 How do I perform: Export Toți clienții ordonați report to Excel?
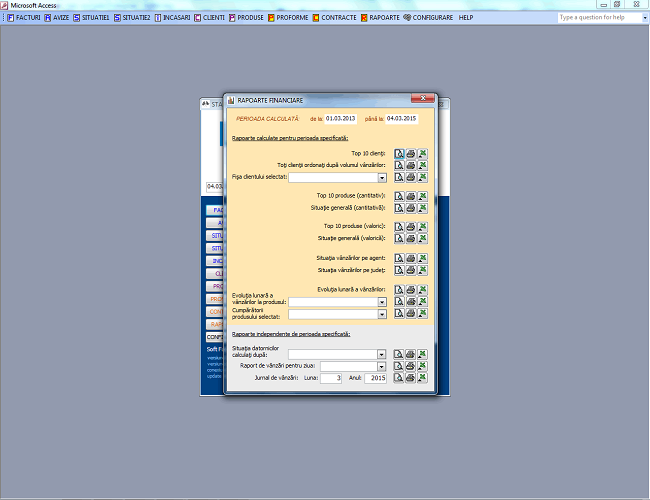click(x=422, y=165)
